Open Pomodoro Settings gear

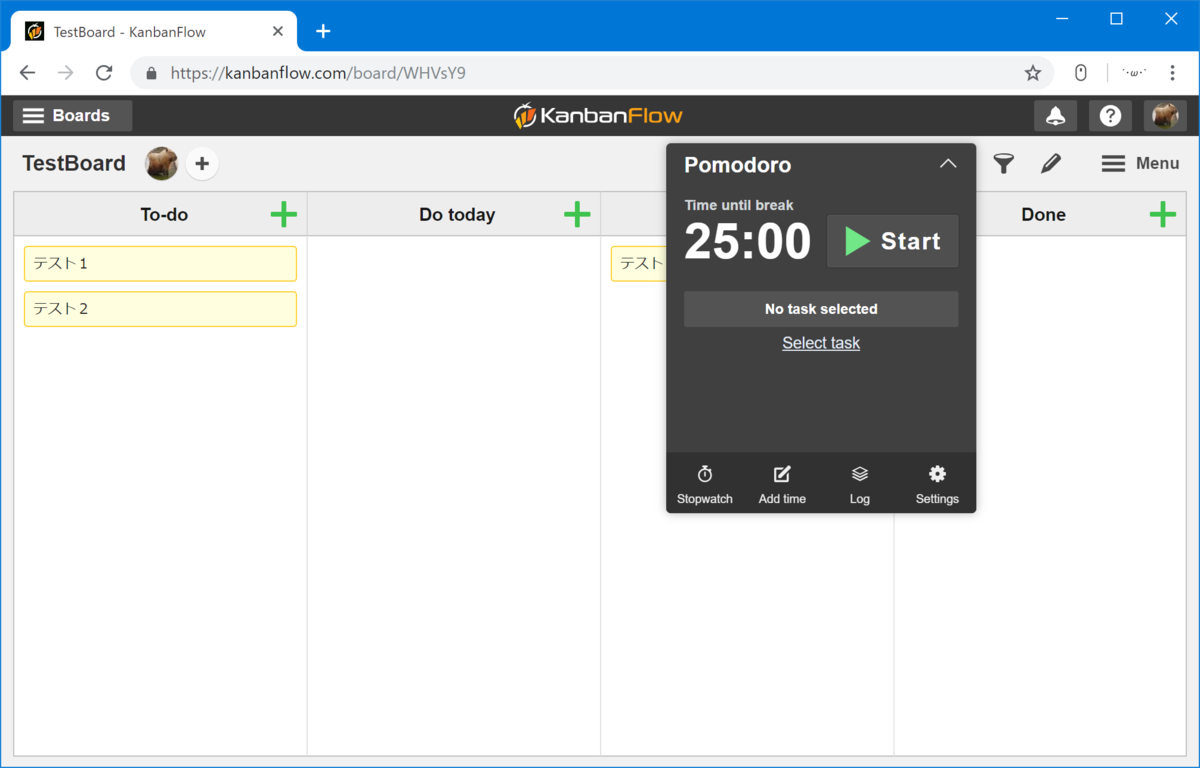pos(937,484)
